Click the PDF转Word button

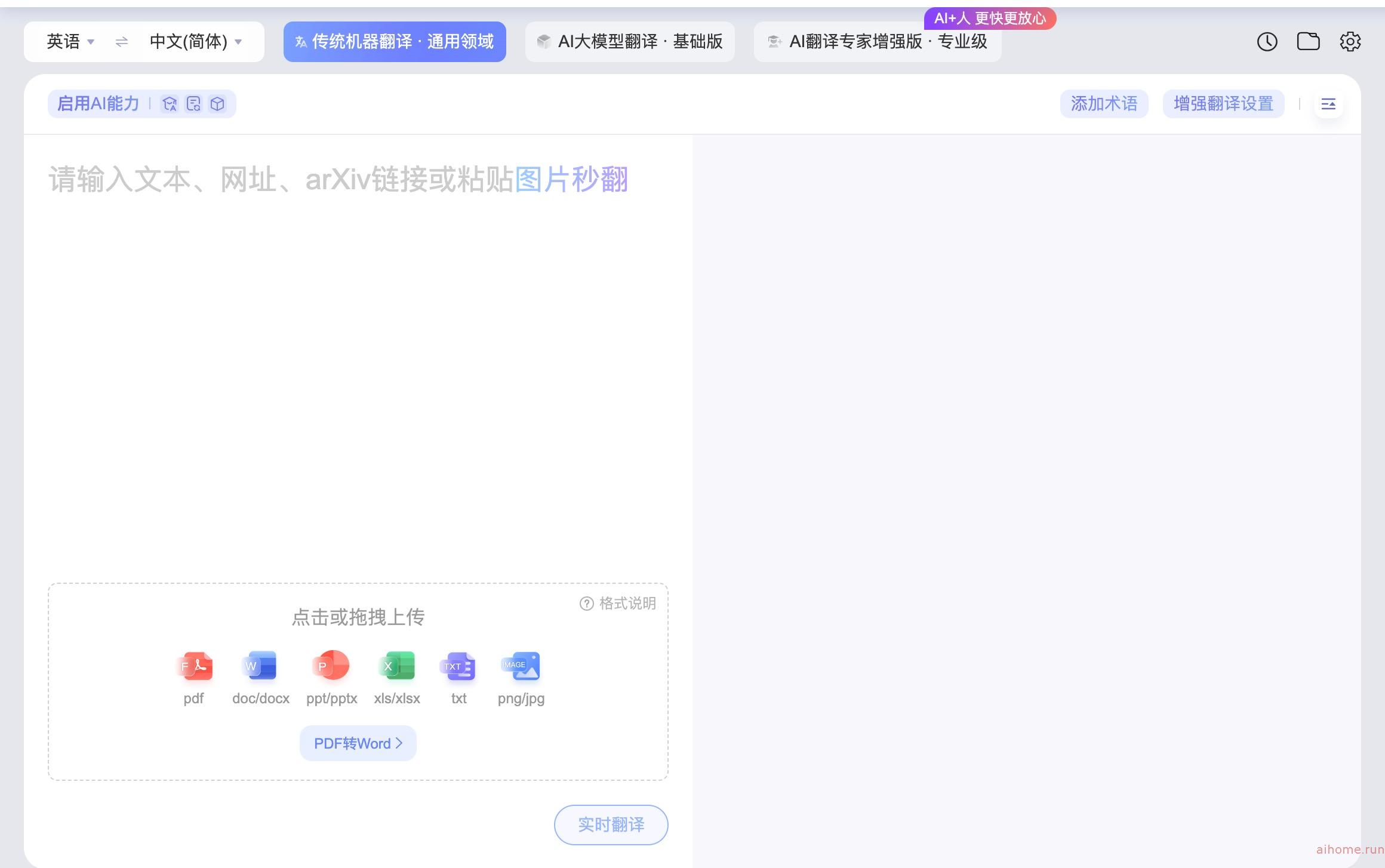point(358,743)
